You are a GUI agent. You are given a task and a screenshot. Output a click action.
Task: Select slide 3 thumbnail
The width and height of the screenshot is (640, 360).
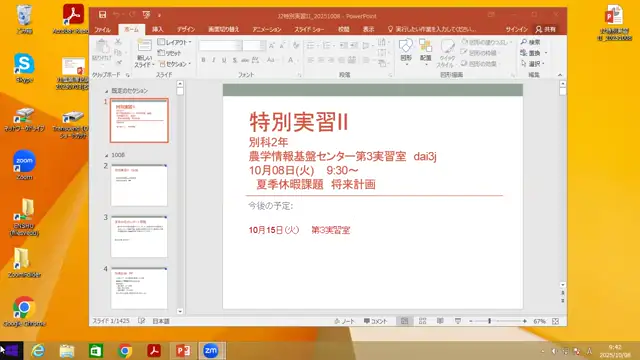point(139,237)
